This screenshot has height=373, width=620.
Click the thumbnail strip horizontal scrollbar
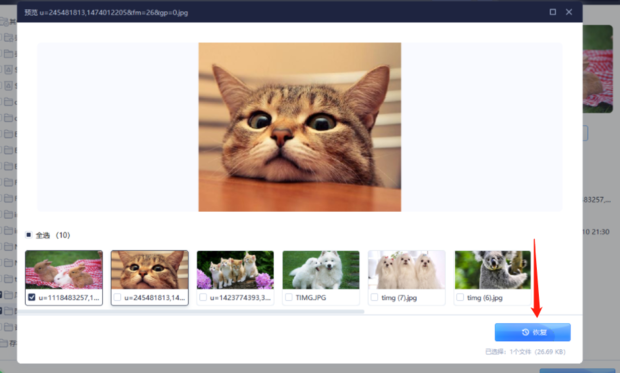tap(190, 312)
